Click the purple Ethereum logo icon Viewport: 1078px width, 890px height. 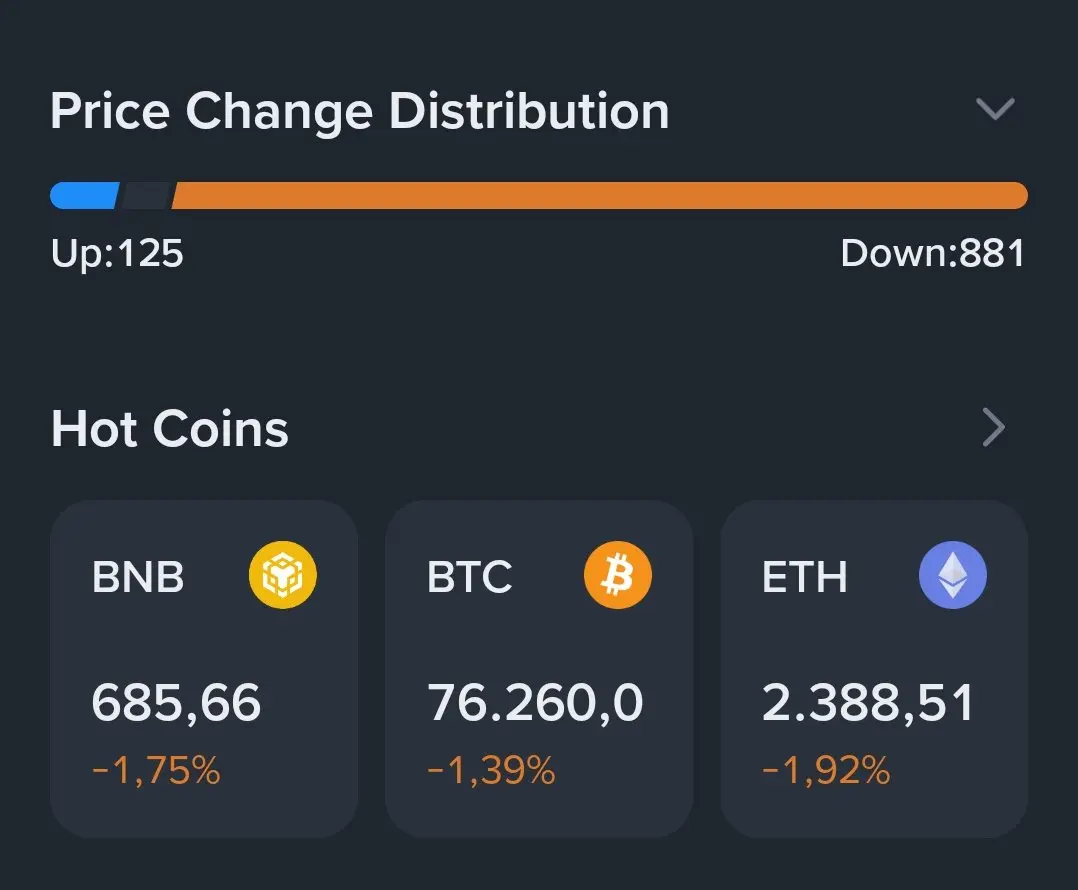click(952, 575)
